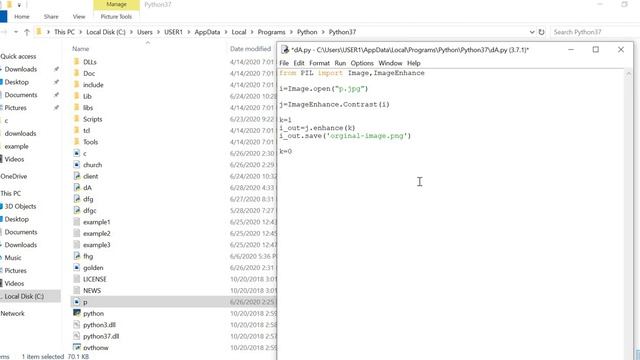
Task: Select the LICENSE file icon
Action: coord(76,279)
